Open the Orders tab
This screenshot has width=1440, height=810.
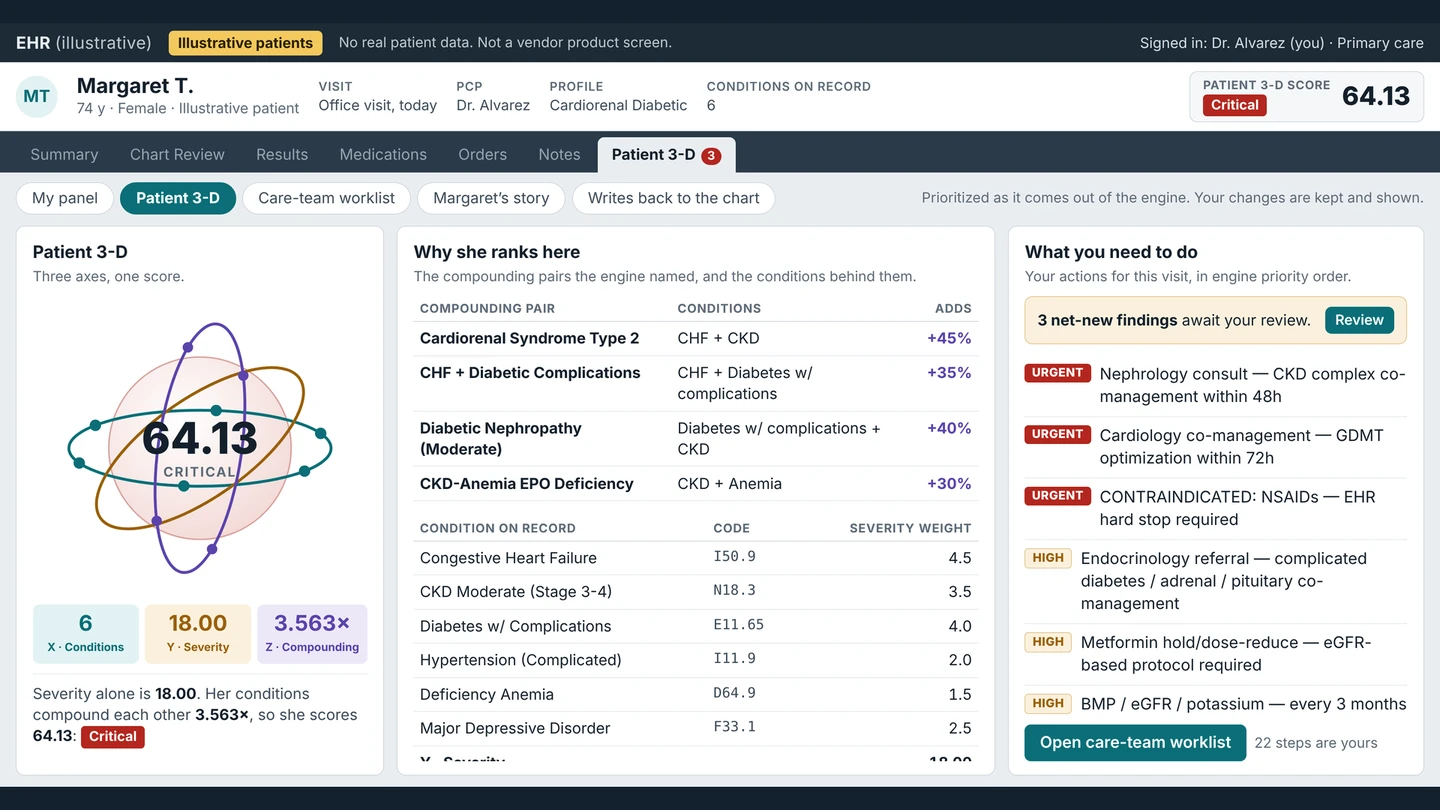(x=482, y=154)
